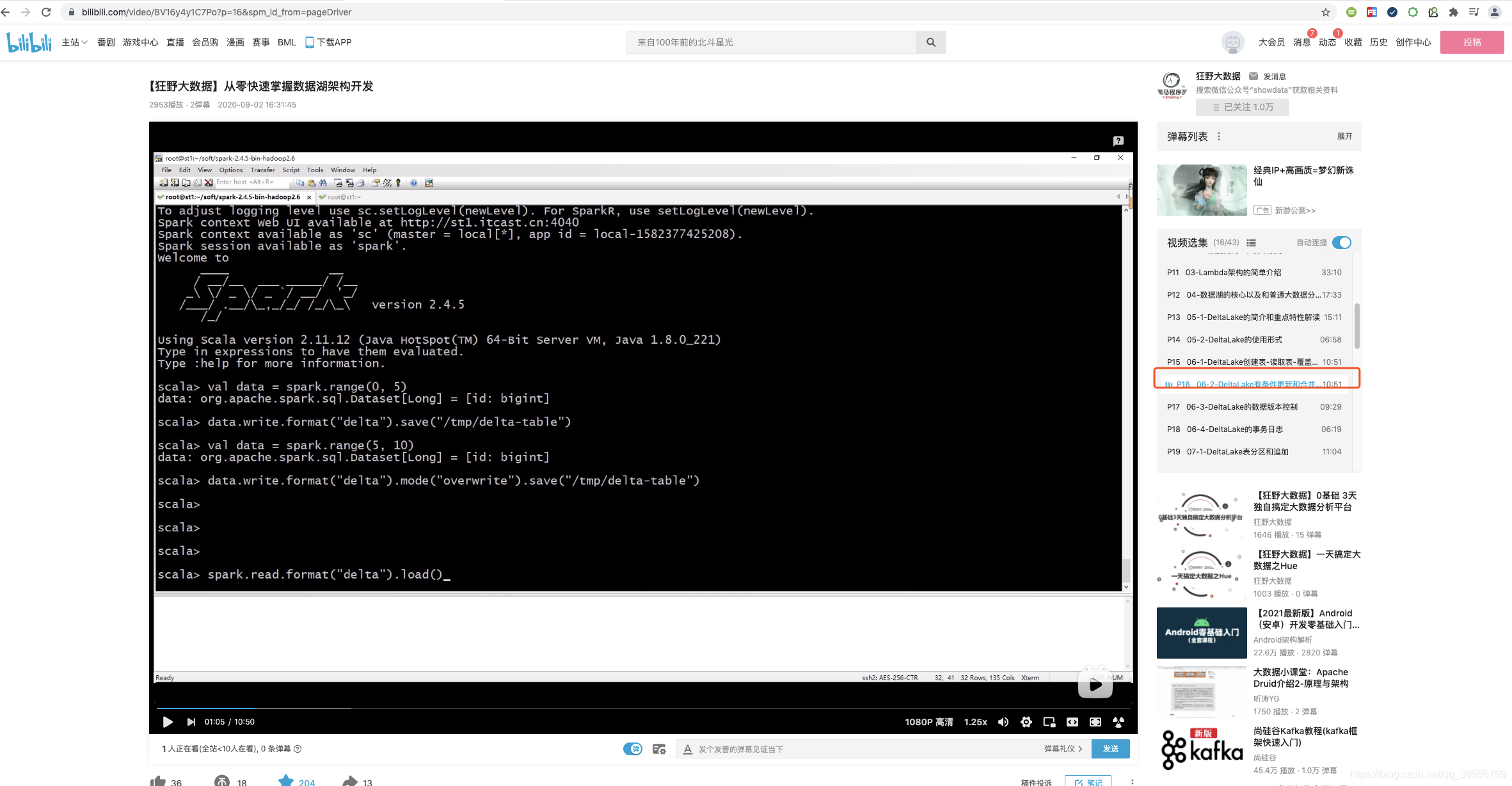The image size is (1512, 786).
Task: Click the search input box
Action: [771, 42]
